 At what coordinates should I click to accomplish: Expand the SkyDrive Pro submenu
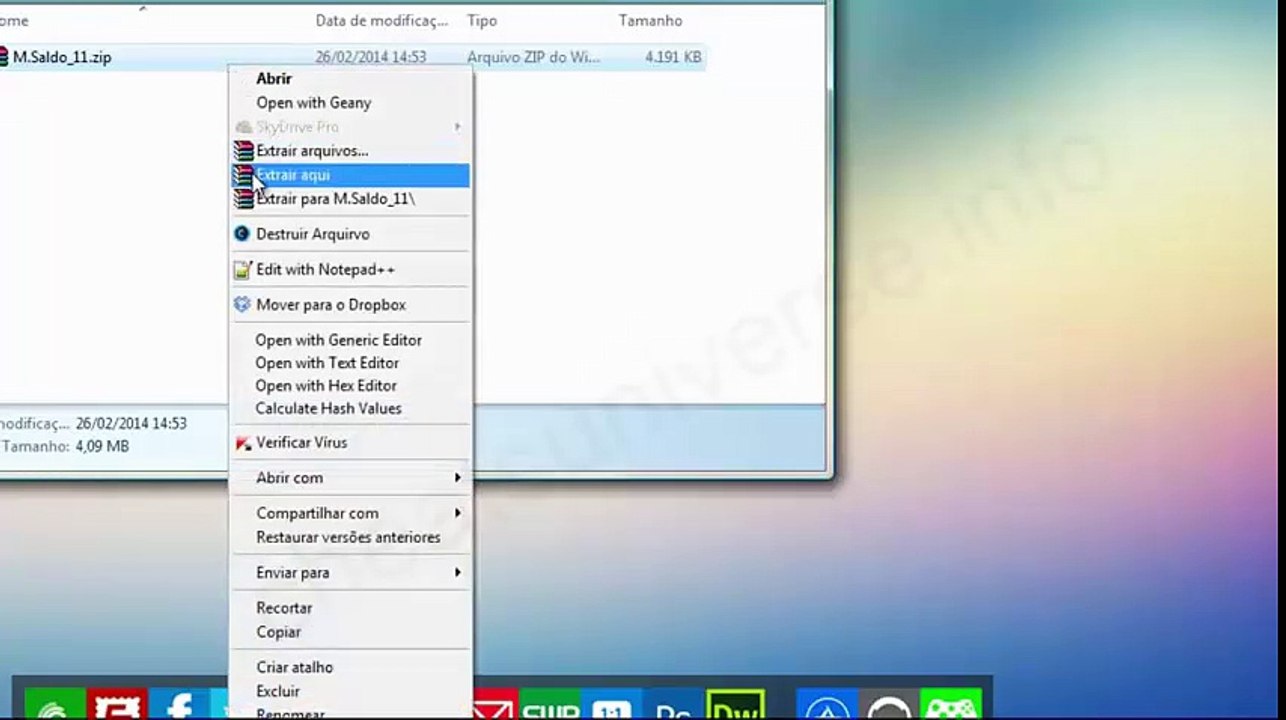[350, 127]
